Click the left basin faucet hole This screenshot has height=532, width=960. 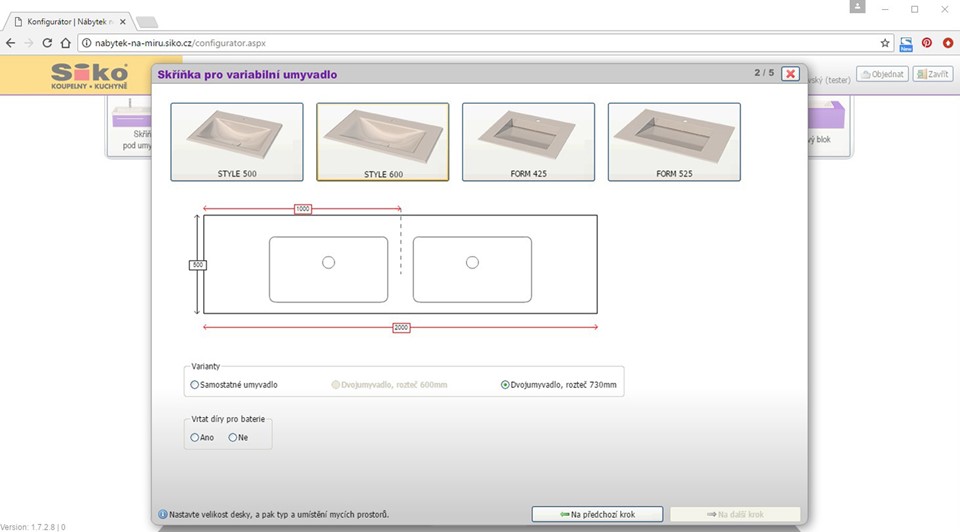[x=328, y=262]
